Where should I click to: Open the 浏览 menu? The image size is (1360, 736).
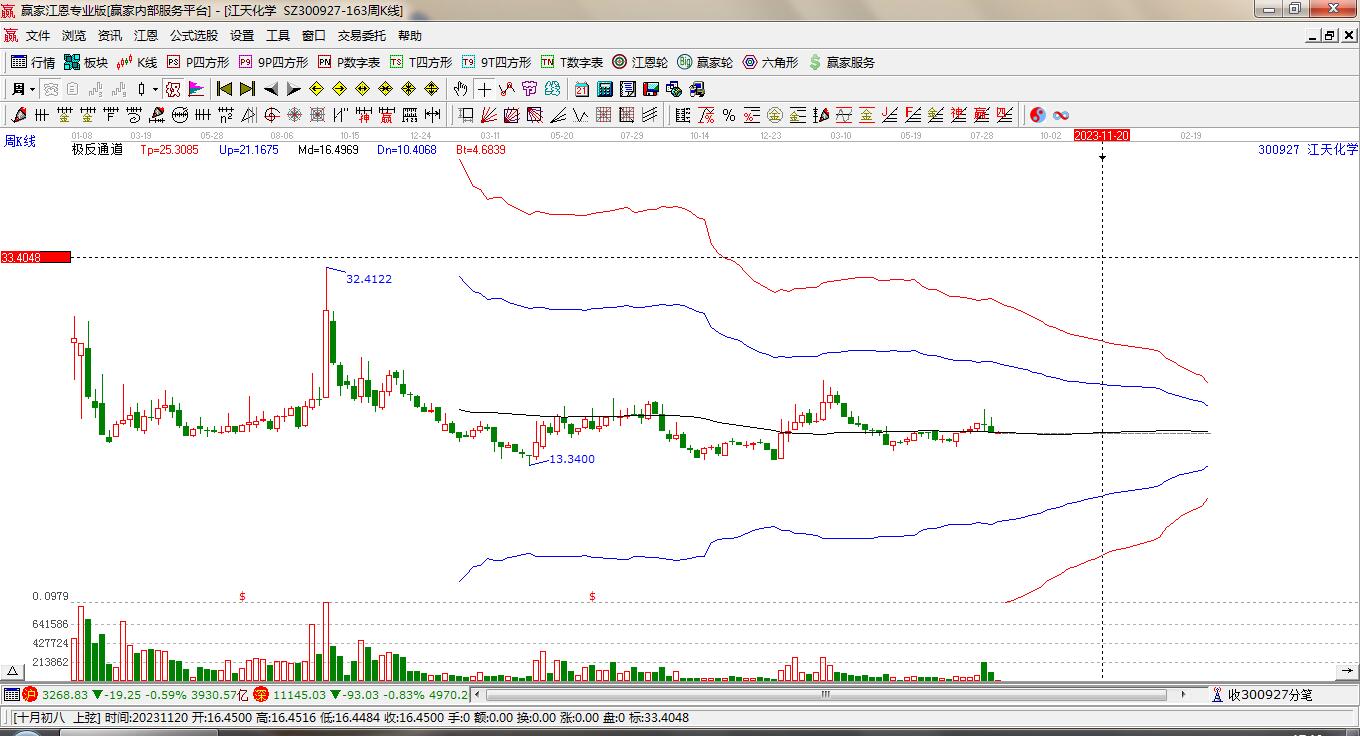coord(74,36)
